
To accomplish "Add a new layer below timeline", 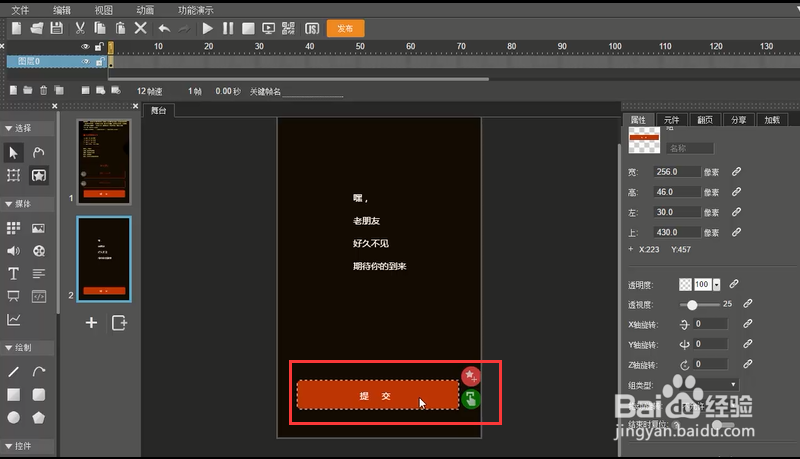I will [x=13, y=90].
